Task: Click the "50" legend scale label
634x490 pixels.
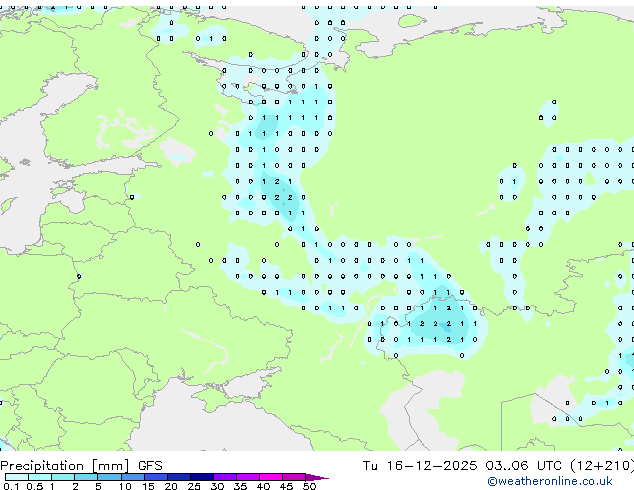Action: coord(309,486)
